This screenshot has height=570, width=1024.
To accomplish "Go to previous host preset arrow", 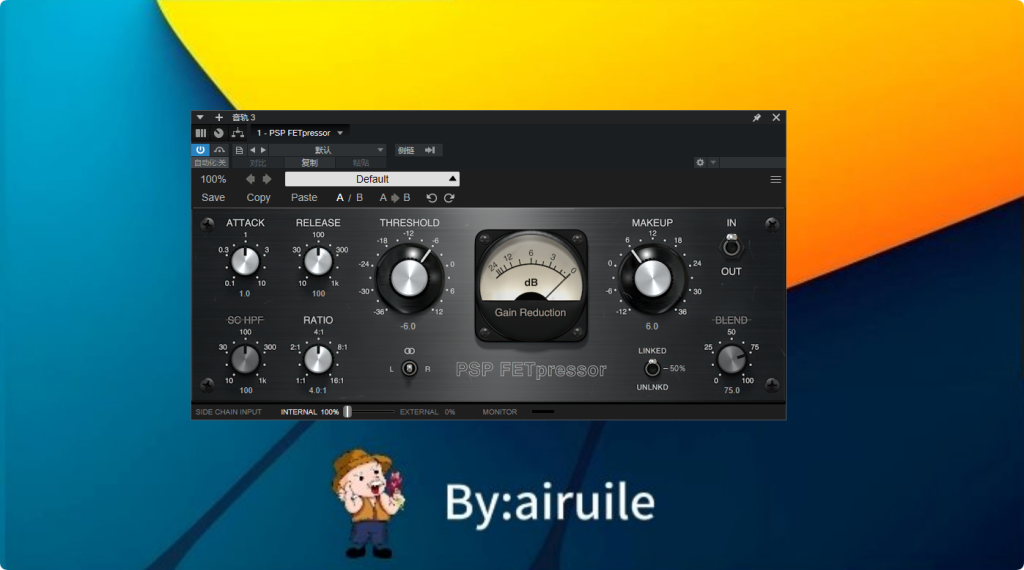I will [x=252, y=150].
